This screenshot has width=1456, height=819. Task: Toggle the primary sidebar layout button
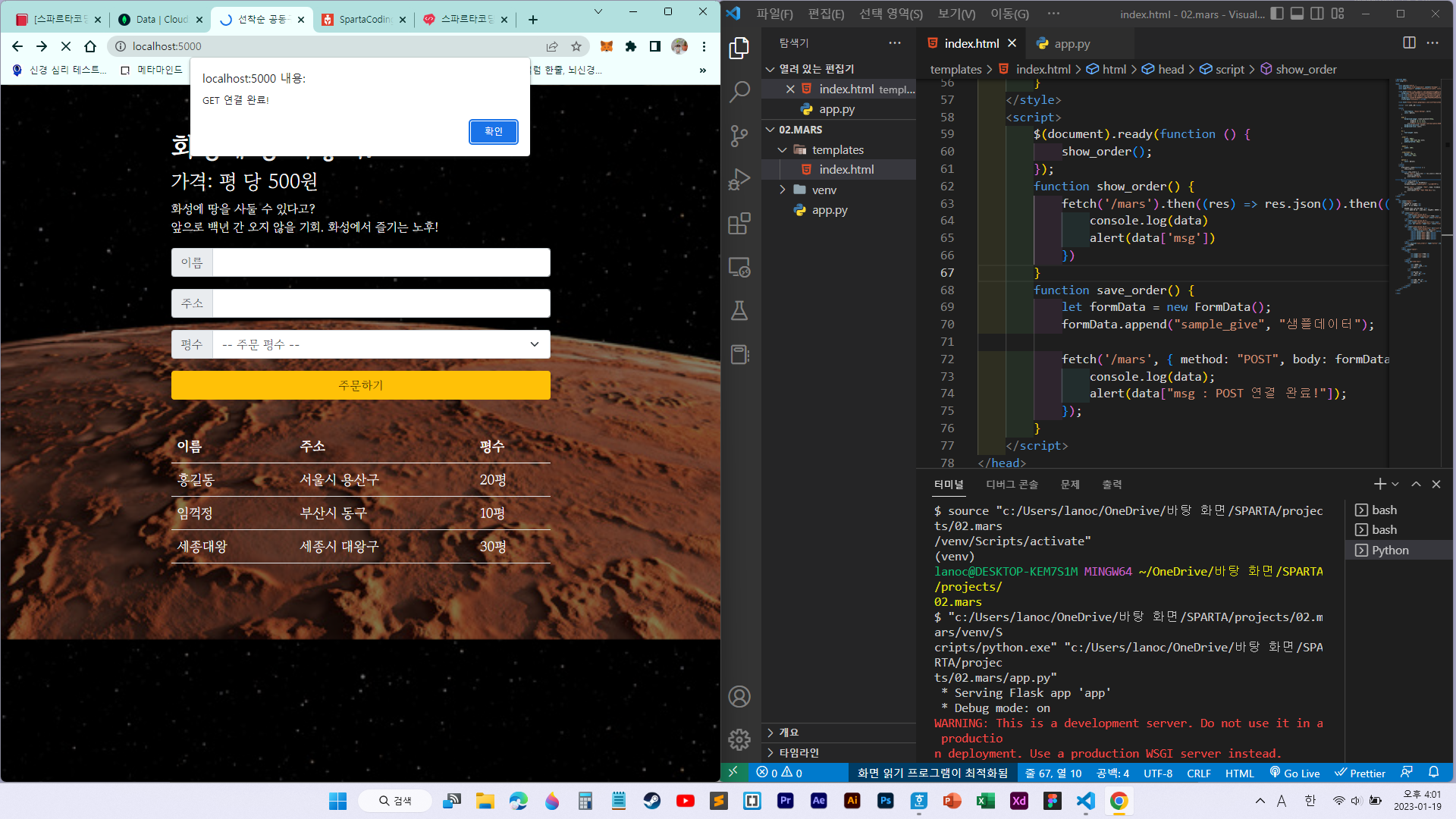tap(1277, 14)
